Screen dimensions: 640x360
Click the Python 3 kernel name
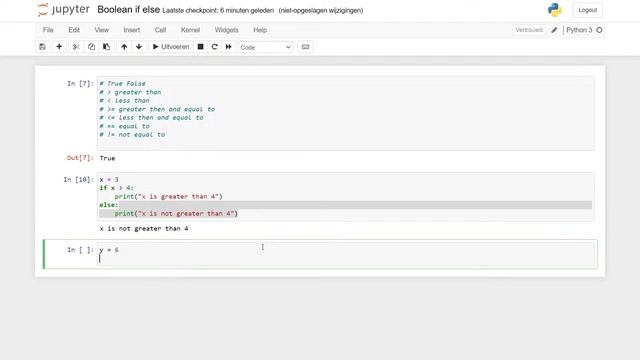point(579,30)
